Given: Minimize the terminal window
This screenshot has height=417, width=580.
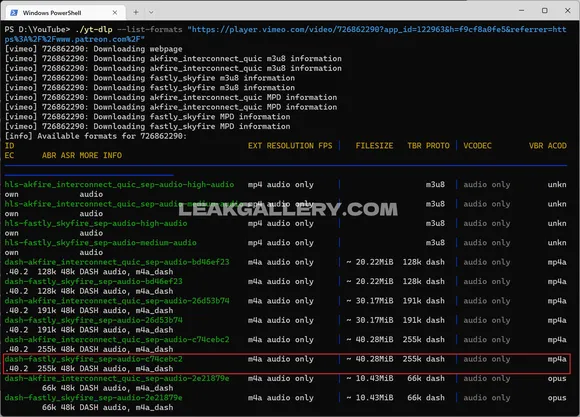Looking at the screenshot, I should 522,10.
